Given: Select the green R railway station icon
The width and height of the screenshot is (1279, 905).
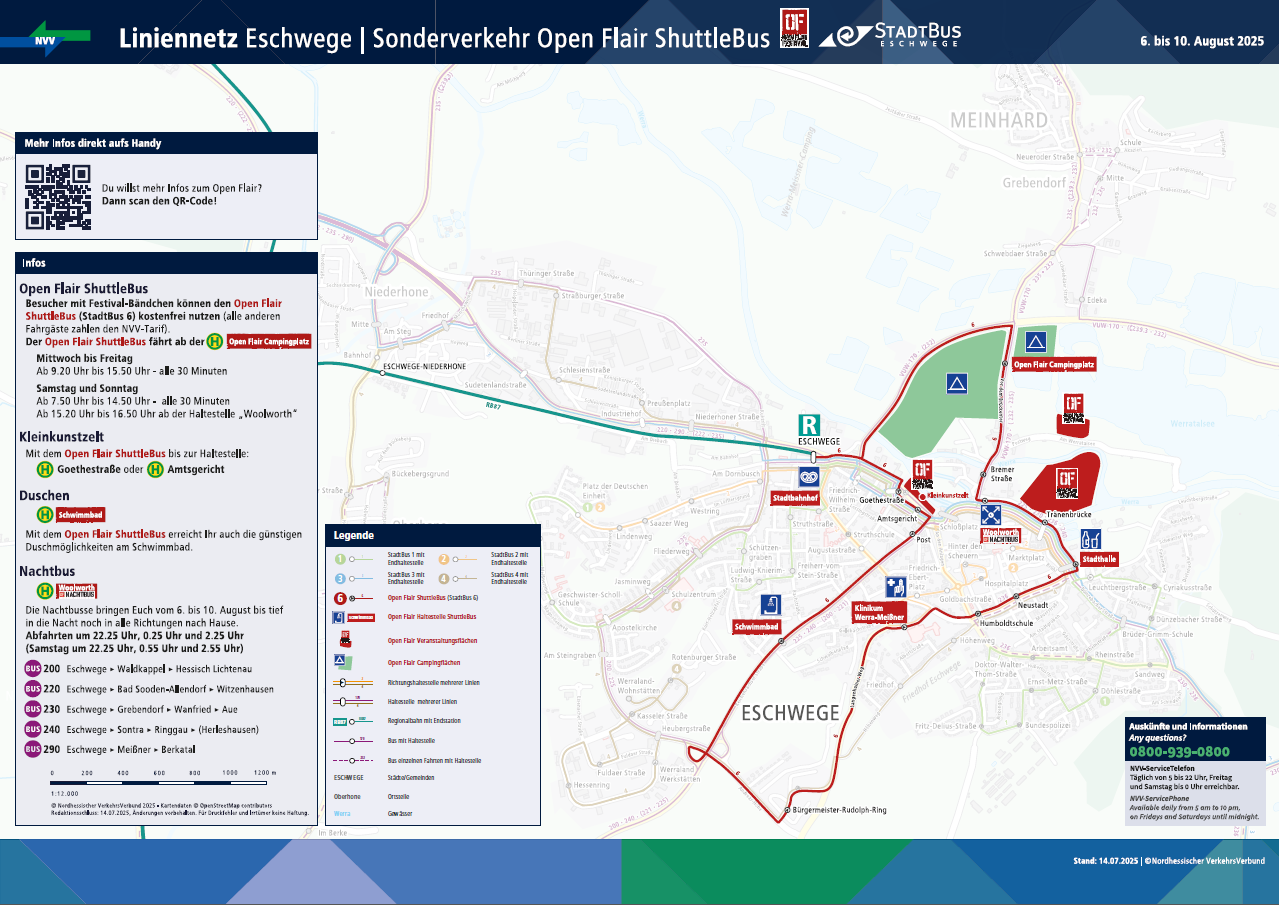Looking at the screenshot, I should pyautogui.click(x=809, y=424).
